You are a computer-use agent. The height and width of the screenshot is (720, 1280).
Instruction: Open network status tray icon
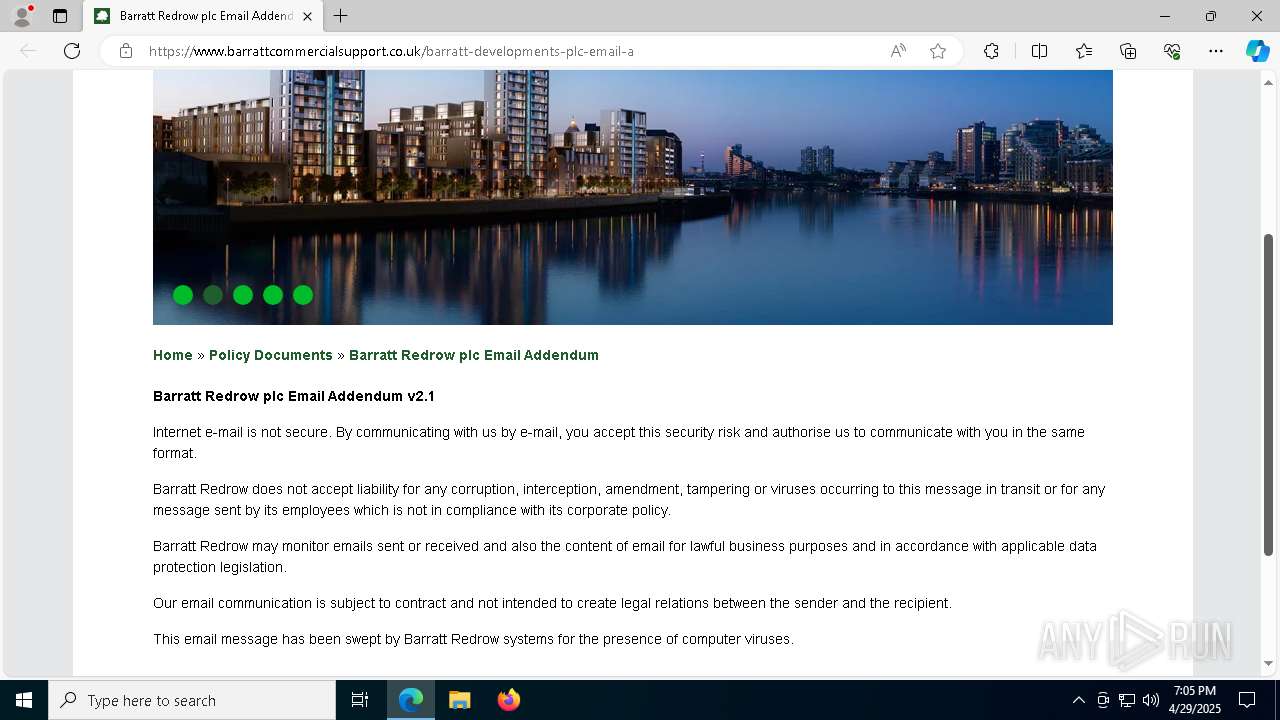pyautogui.click(x=1127, y=700)
